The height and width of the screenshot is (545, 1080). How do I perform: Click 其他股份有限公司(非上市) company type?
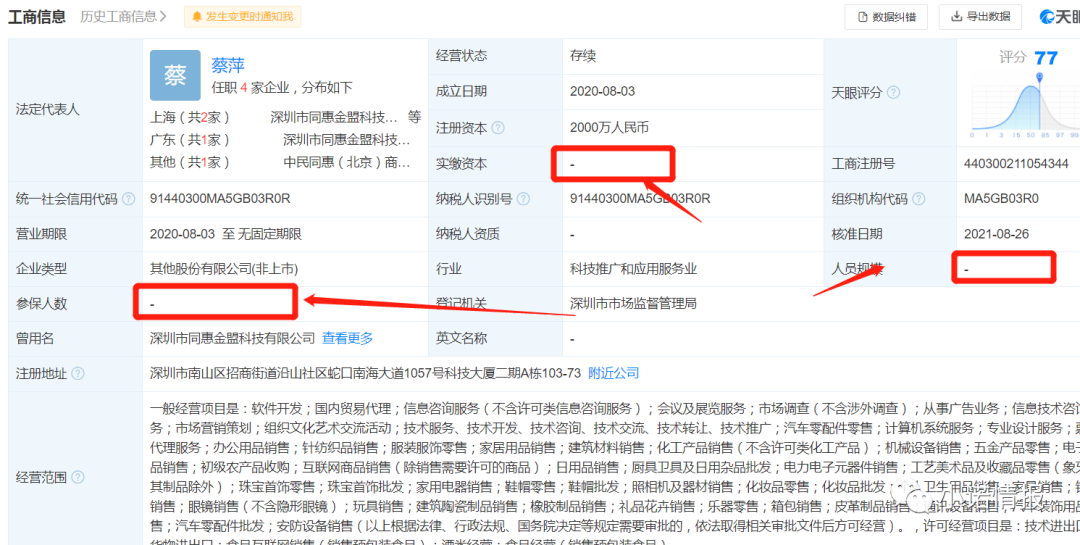pos(224,269)
